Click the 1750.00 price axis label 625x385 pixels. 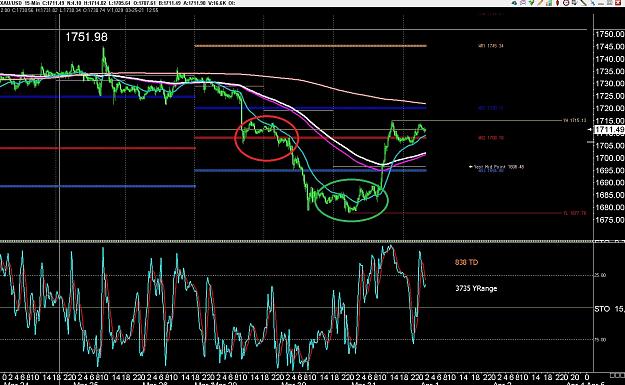pos(609,34)
